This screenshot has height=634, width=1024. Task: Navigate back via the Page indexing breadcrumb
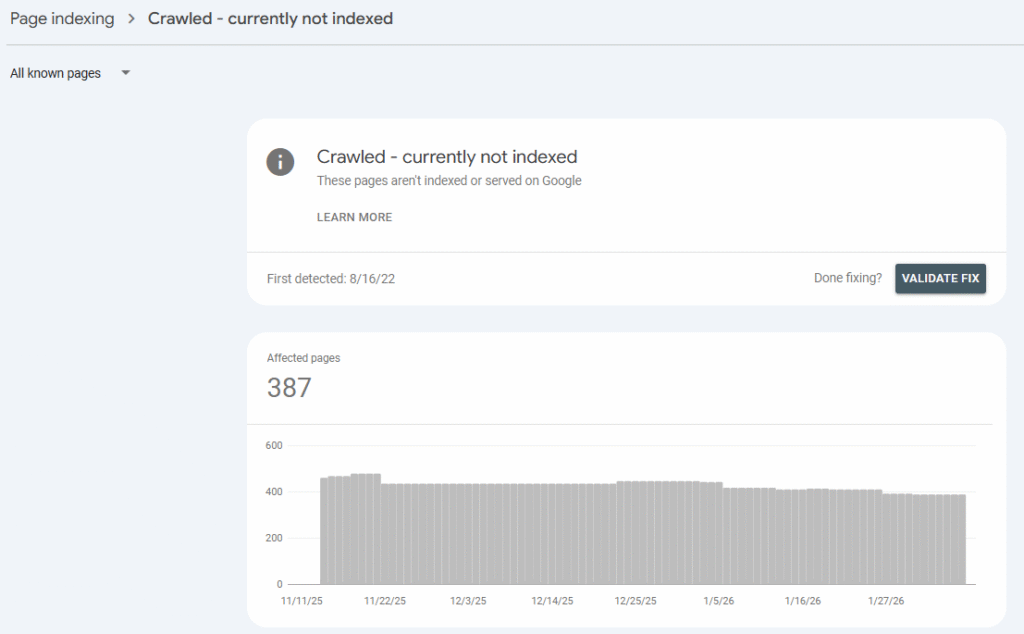(x=62, y=18)
